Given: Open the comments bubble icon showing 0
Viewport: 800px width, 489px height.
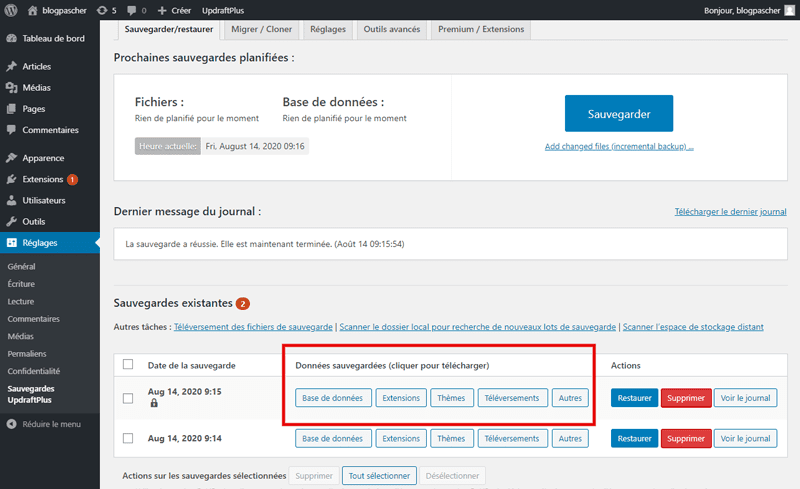Looking at the screenshot, I should coord(132,10).
